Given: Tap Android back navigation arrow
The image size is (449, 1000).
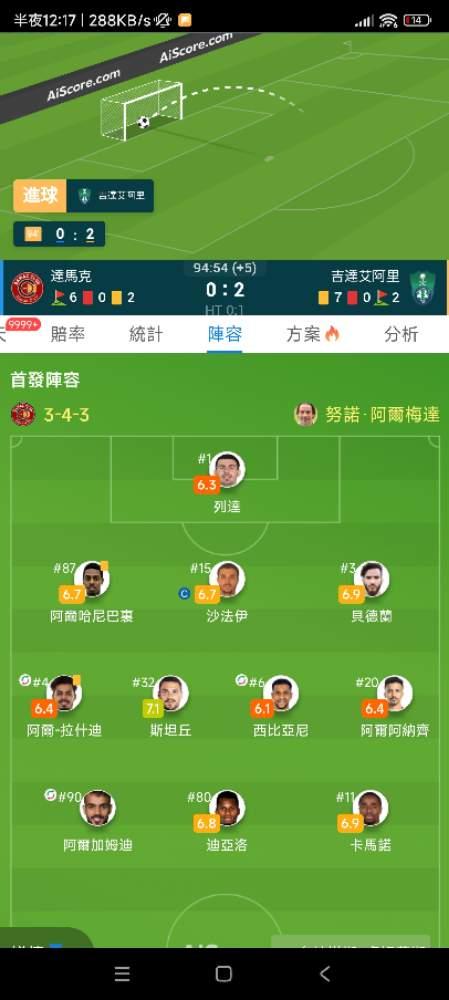Looking at the screenshot, I should point(325,973).
